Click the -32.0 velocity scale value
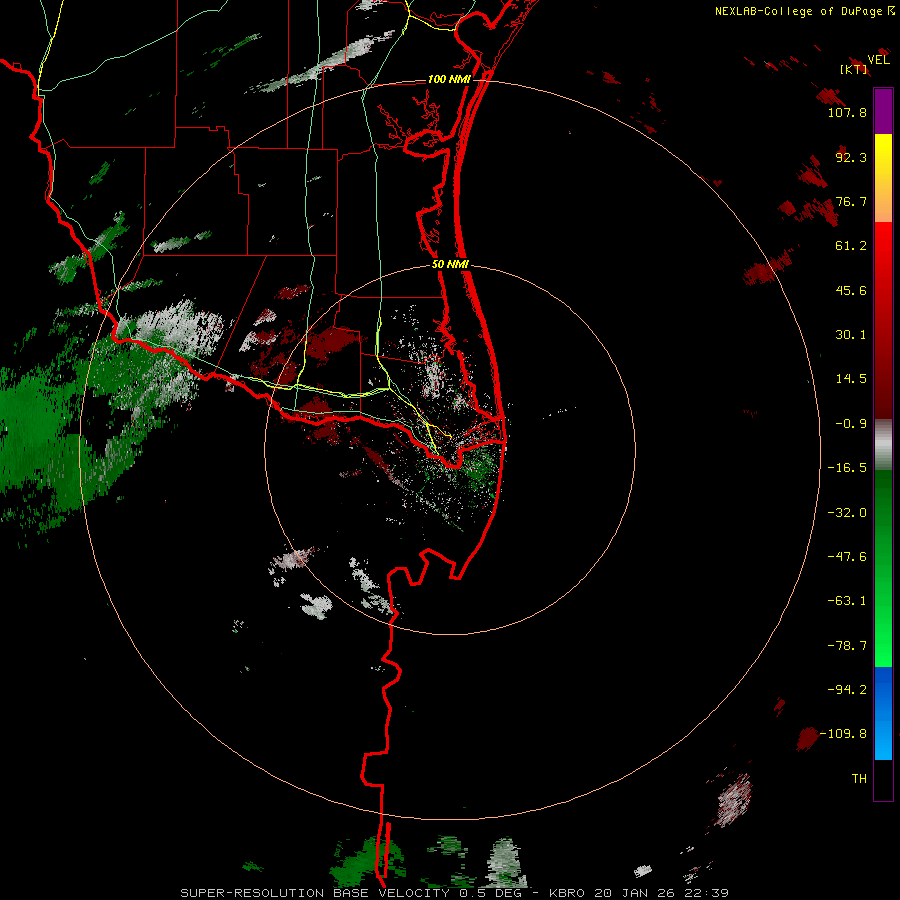This screenshot has width=900, height=900. click(847, 513)
